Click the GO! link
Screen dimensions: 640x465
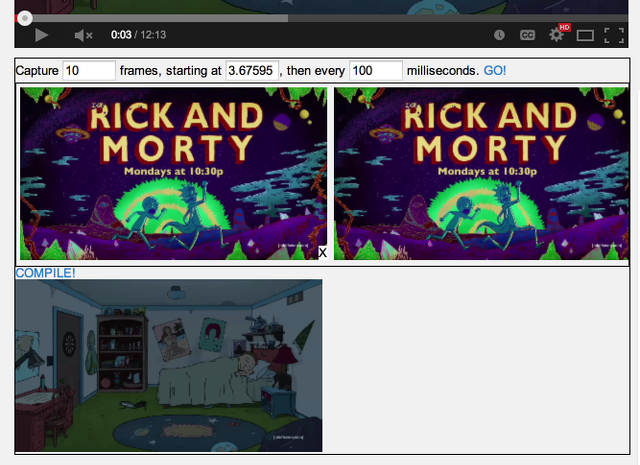click(495, 71)
